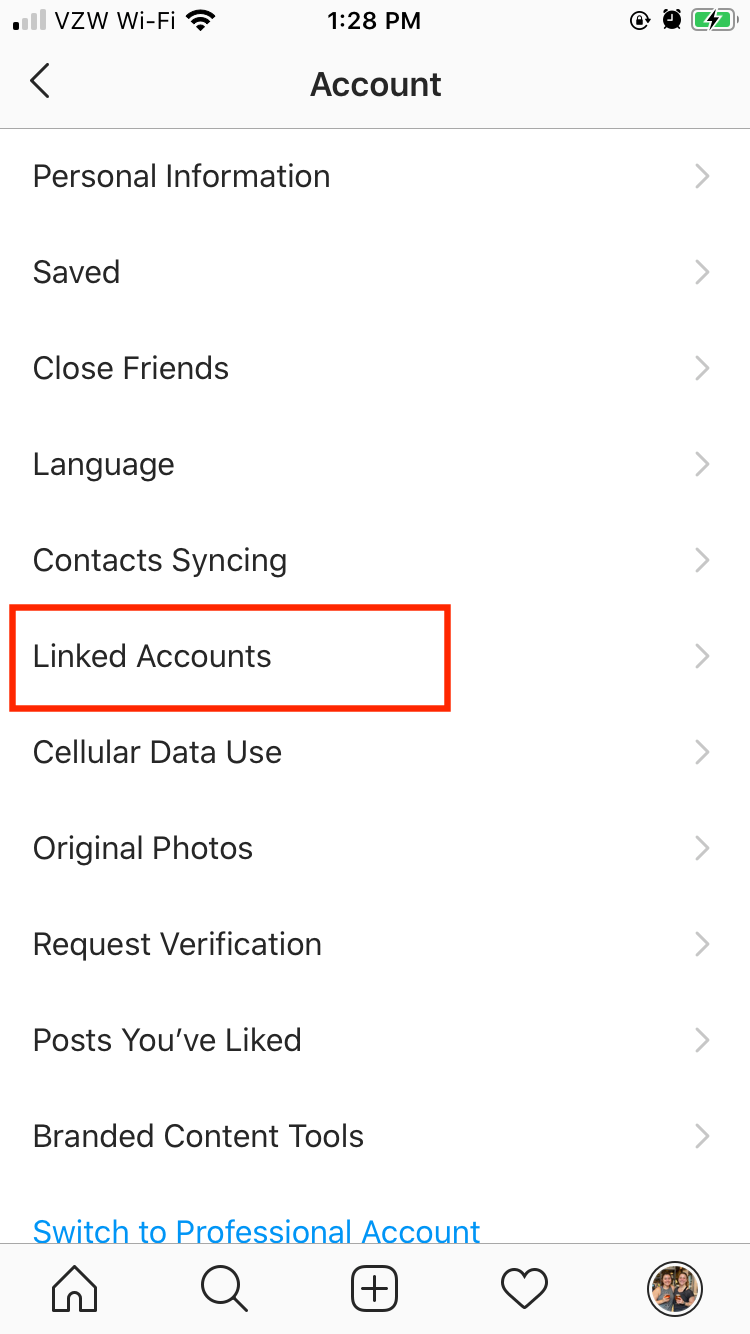
Task: Open the Activity heart tab
Action: (525, 1288)
